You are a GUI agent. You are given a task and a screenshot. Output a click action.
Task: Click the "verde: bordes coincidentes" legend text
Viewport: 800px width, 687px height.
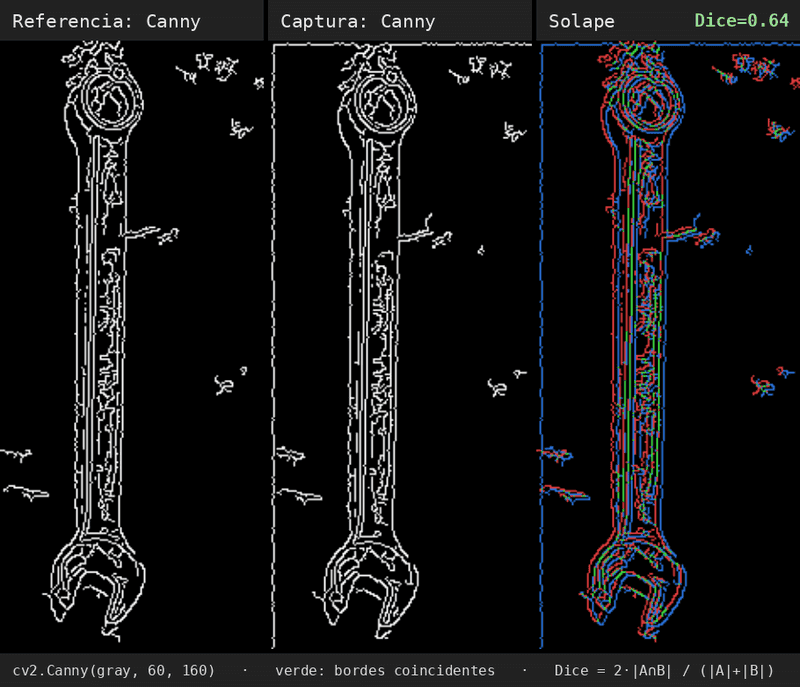[x=385, y=670]
